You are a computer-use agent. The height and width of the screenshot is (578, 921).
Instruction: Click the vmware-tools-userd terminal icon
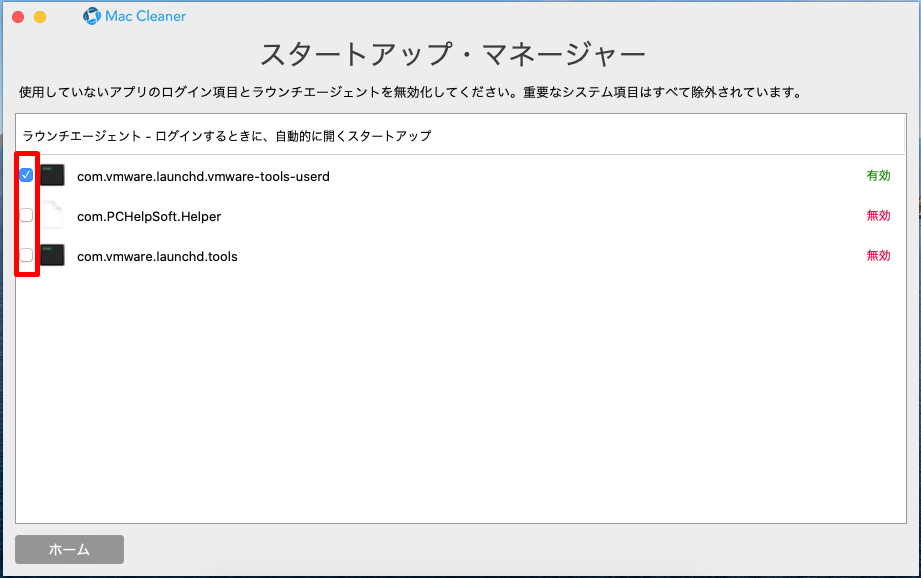click(x=52, y=175)
